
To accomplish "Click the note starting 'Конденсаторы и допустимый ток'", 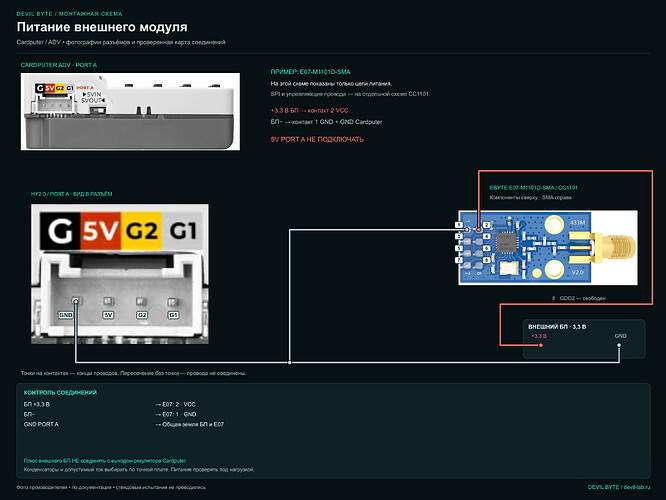I will coord(139,469).
